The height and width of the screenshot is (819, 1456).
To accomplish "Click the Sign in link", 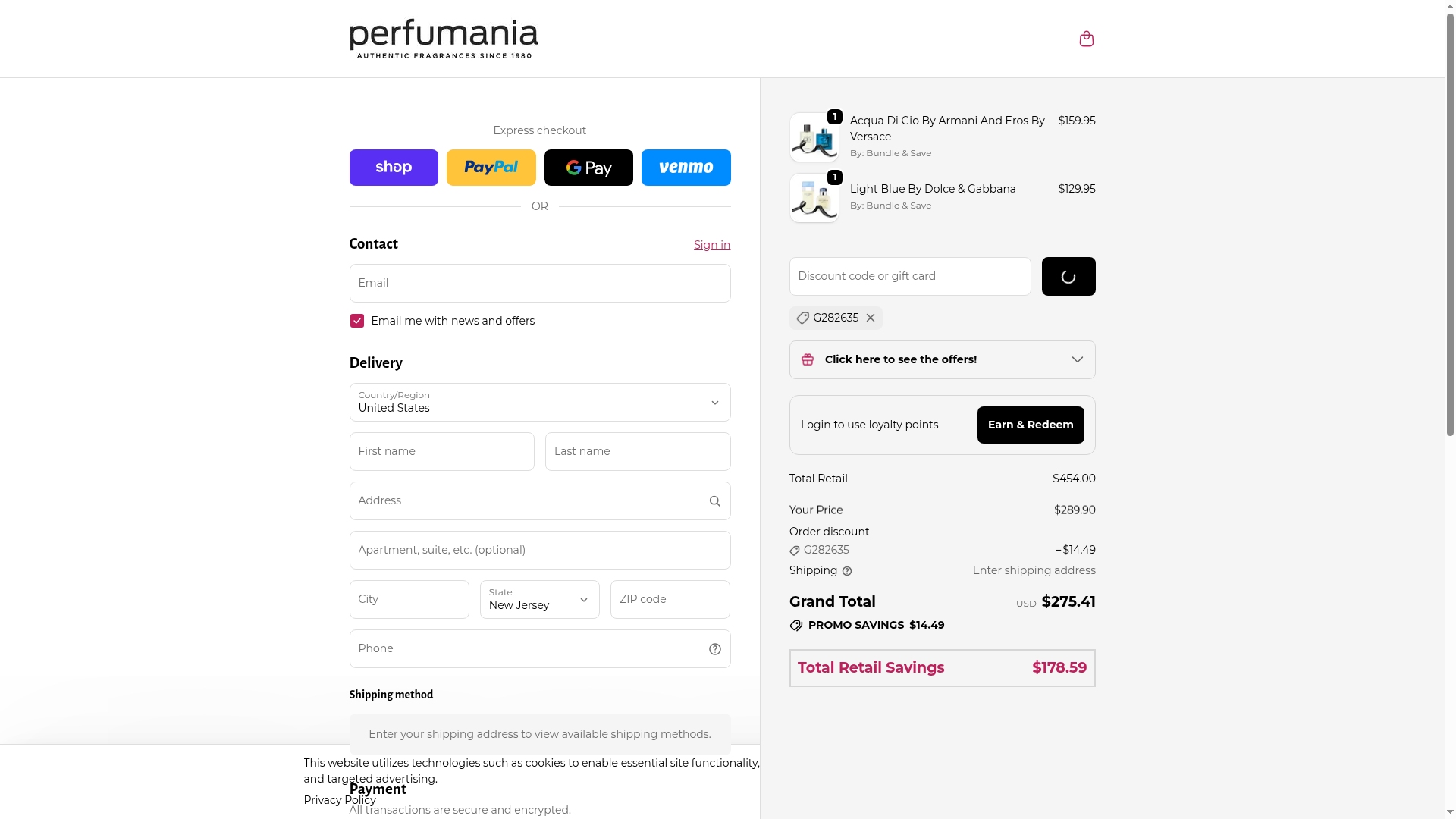I will click(711, 245).
